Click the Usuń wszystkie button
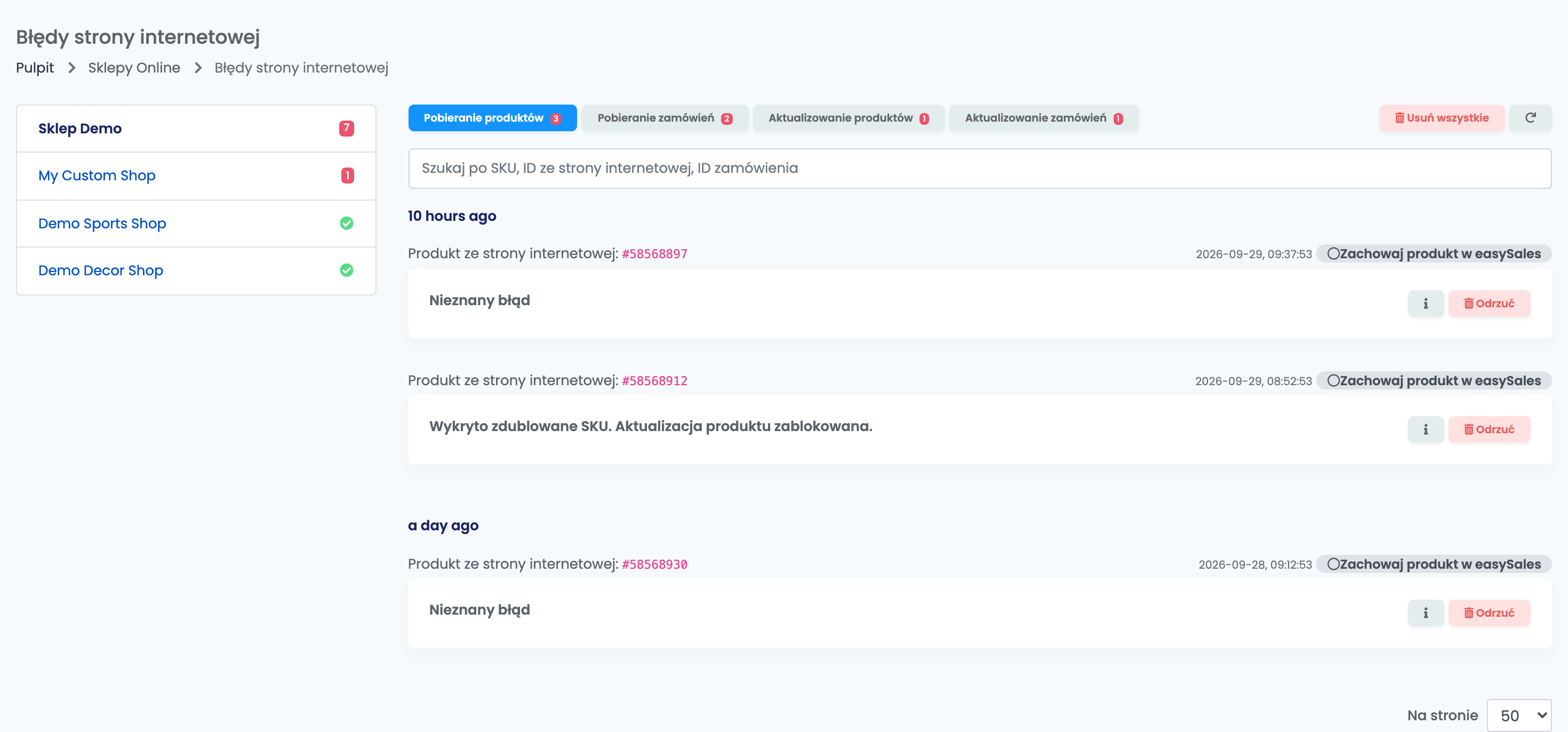 (1442, 117)
